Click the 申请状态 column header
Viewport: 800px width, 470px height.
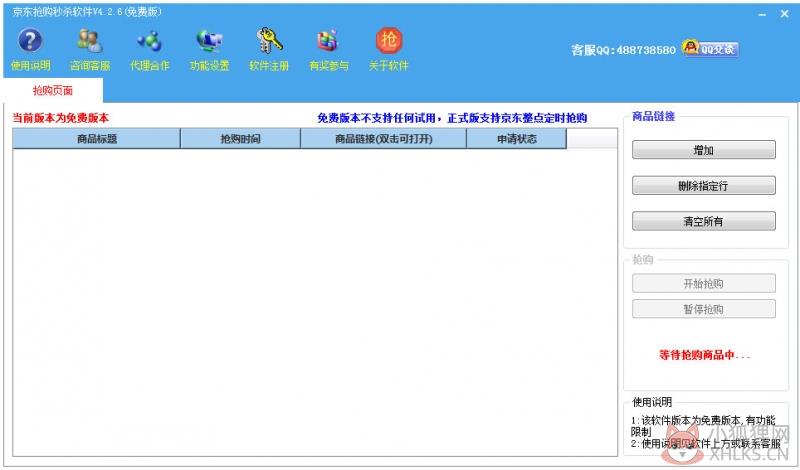516,139
